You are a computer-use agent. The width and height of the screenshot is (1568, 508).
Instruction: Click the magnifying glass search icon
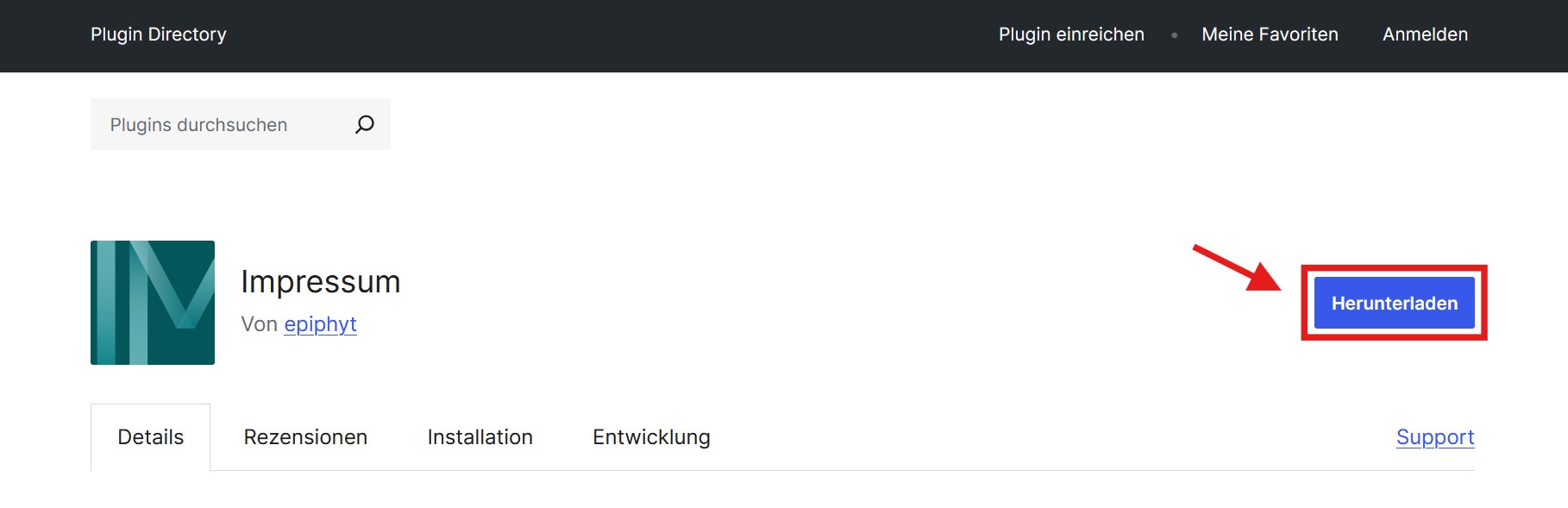[x=365, y=124]
